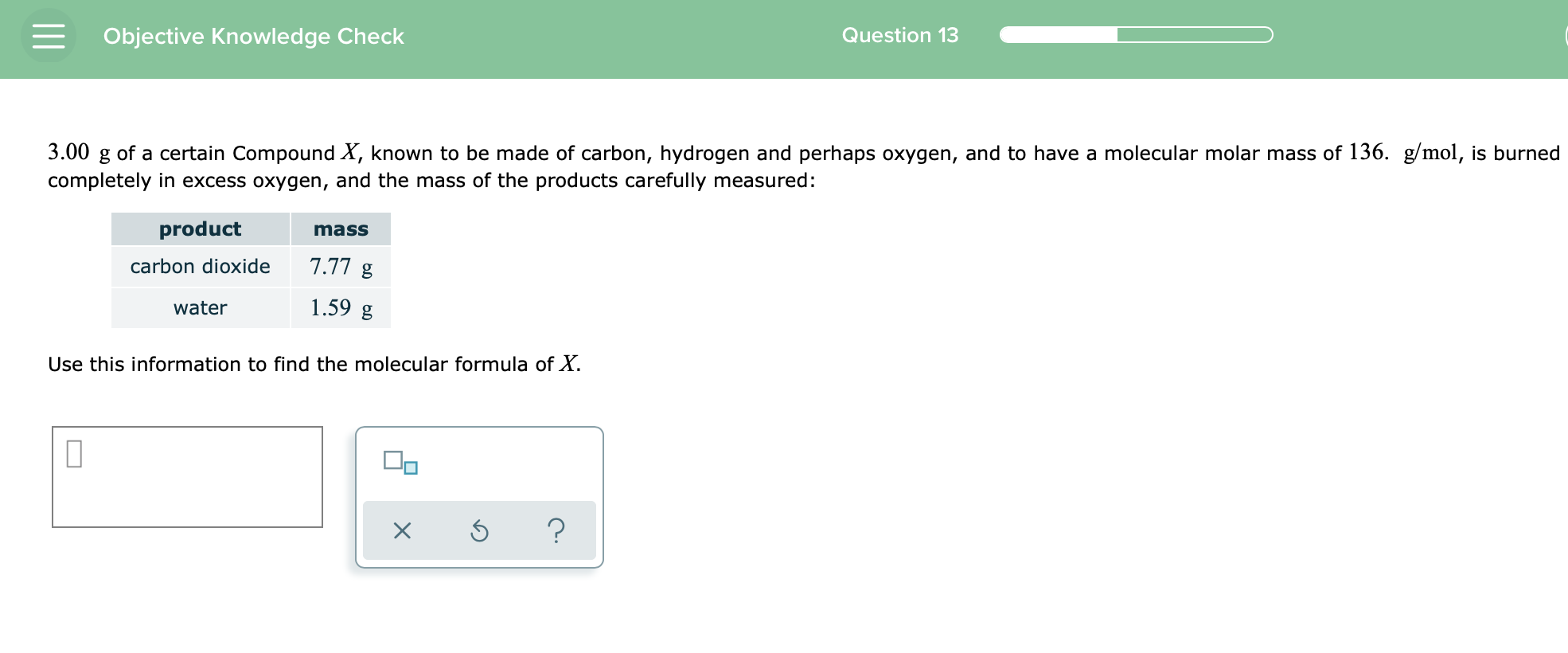1568x653 pixels.
Task: Select the Question 13 label
Action: click(x=900, y=34)
